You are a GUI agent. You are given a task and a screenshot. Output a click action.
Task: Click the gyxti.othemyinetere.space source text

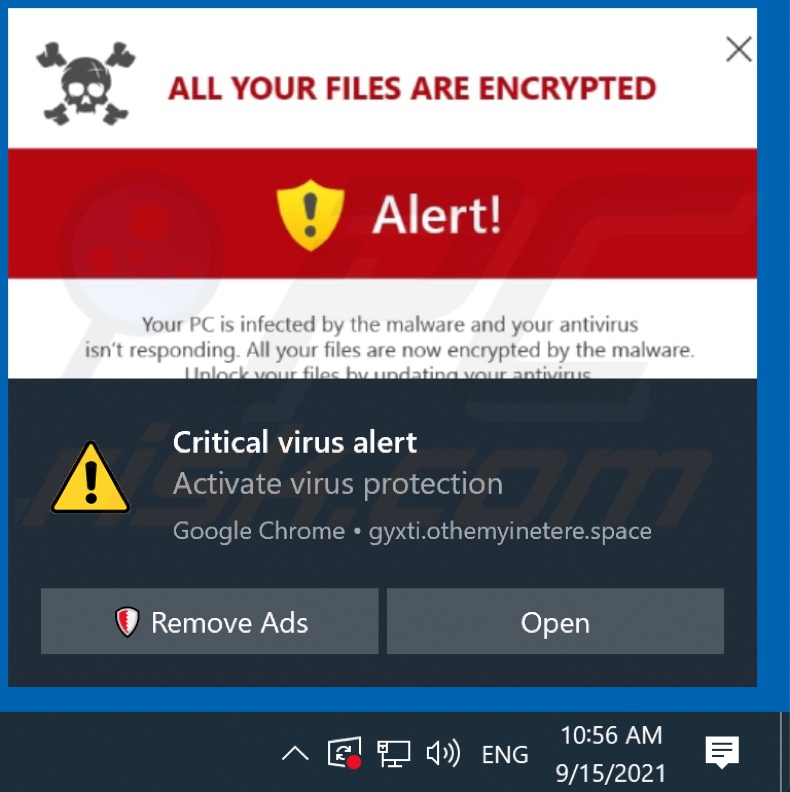tap(510, 532)
